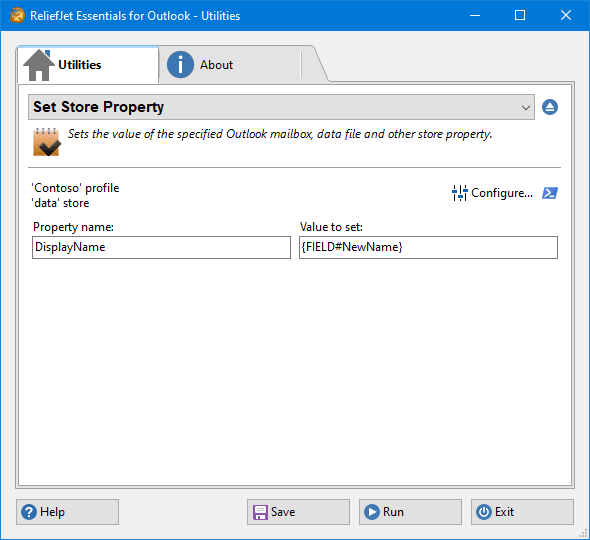The width and height of the screenshot is (590, 540).
Task: Expand the utility list via chevron arrow
Action: (526, 108)
